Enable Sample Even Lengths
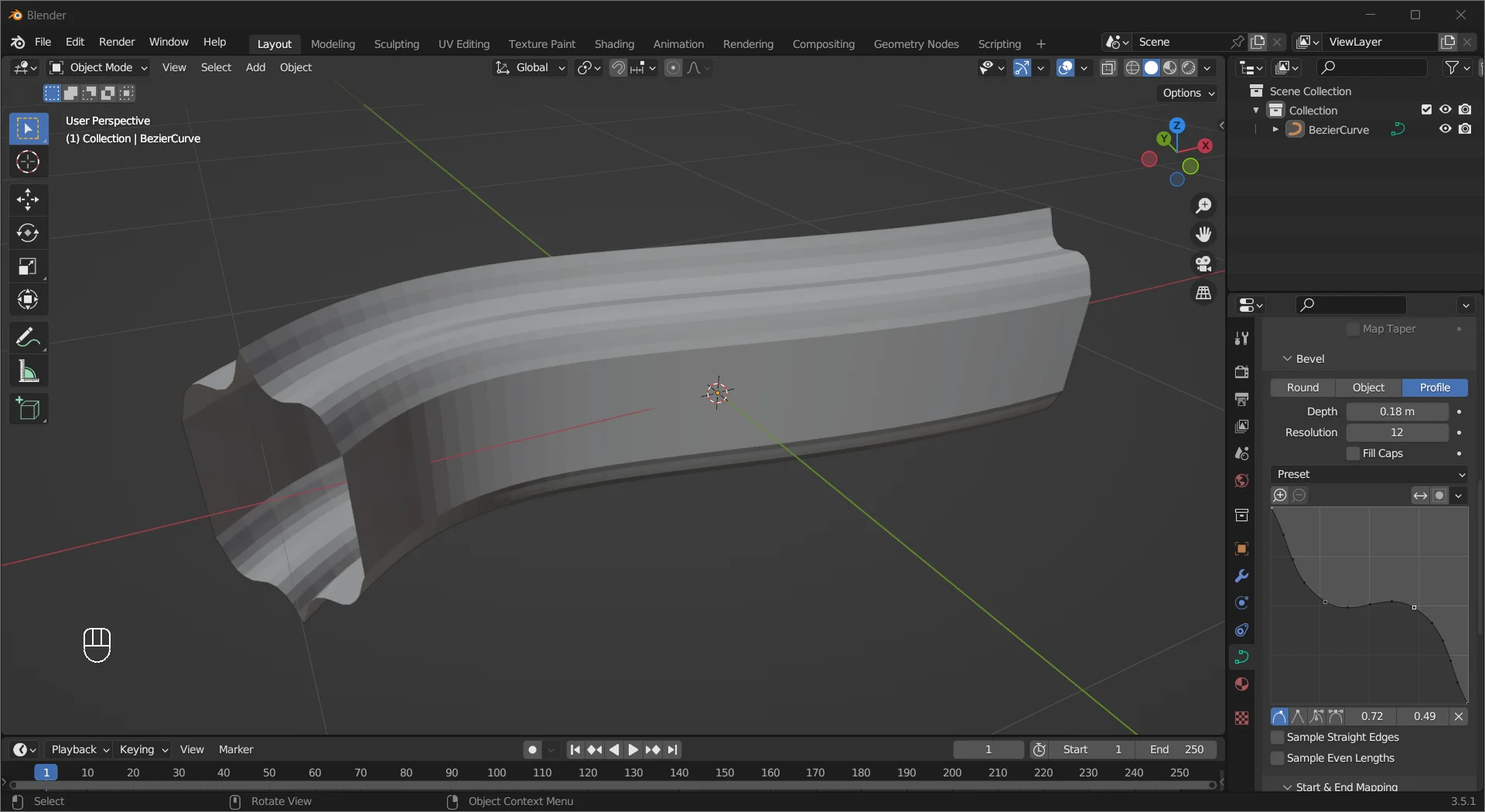 (1276, 758)
